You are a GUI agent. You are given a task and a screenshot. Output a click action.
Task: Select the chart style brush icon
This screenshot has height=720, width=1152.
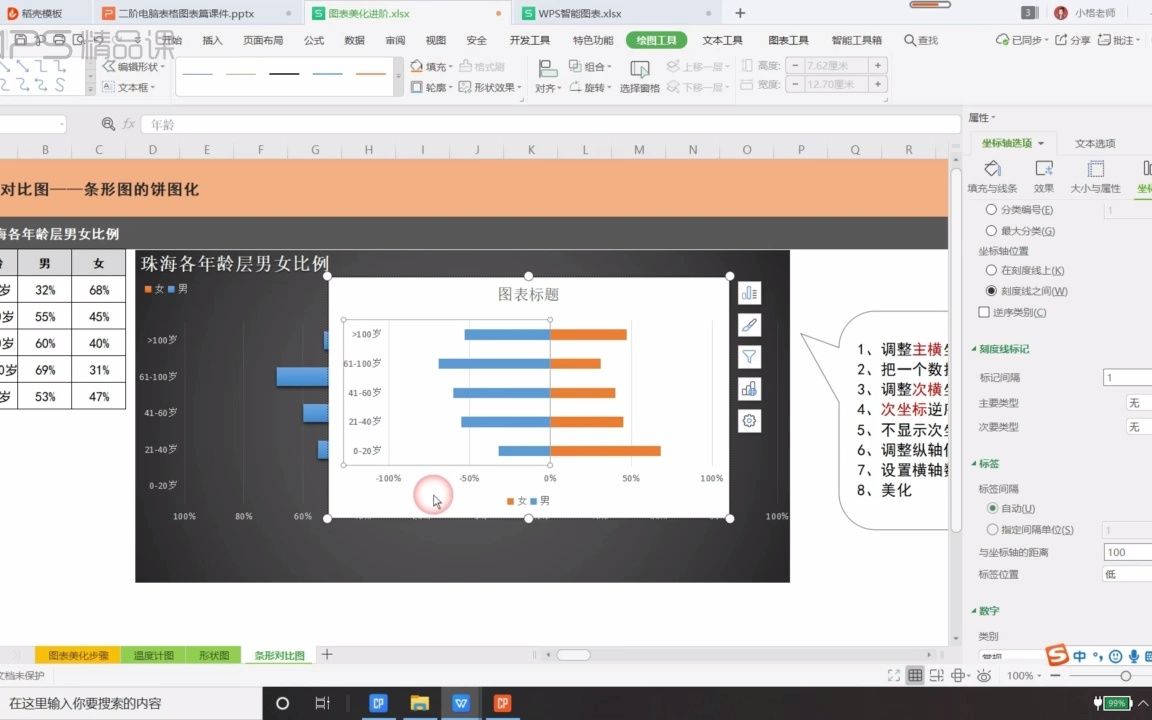tap(751, 324)
